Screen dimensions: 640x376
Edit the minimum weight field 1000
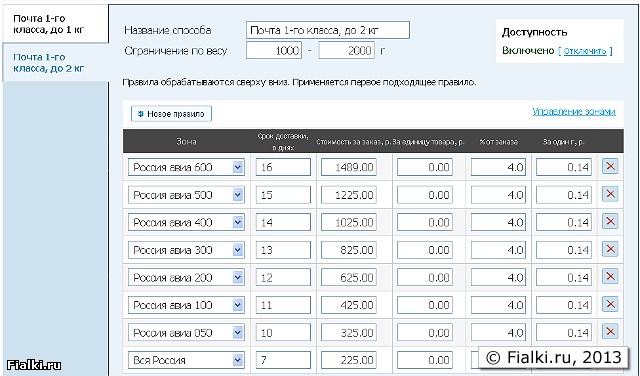[x=274, y=51]
